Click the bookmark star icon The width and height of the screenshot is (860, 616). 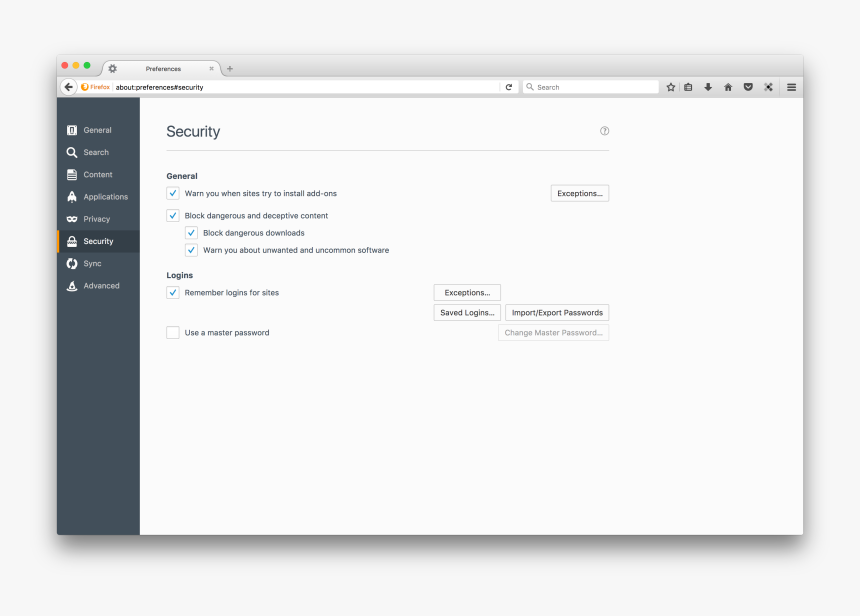click(x=670, y=87)
